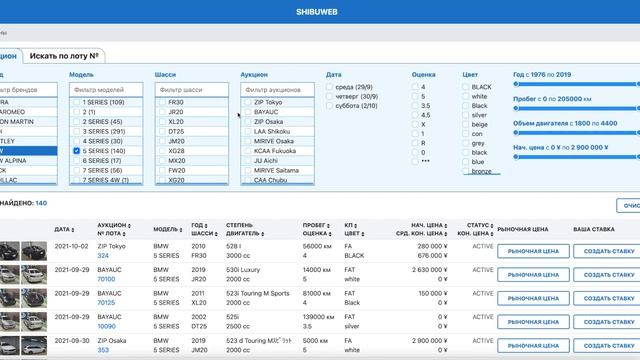Sort by ЦВЕТ column arrows

coord(362,234)
